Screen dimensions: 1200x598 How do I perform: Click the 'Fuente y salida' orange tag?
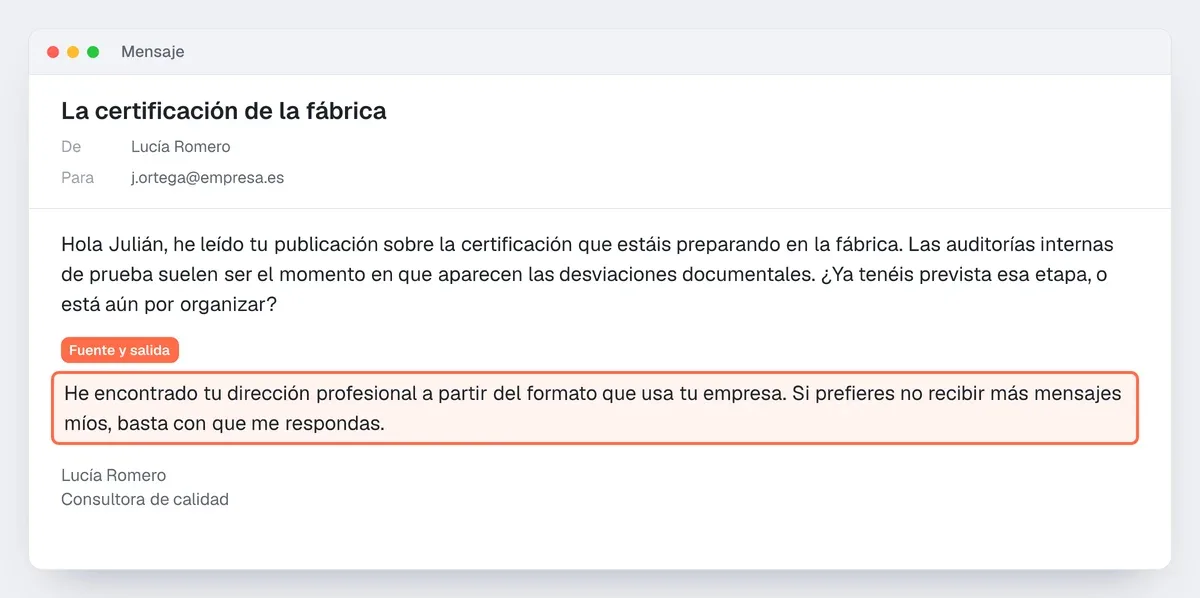pos(120,350)
